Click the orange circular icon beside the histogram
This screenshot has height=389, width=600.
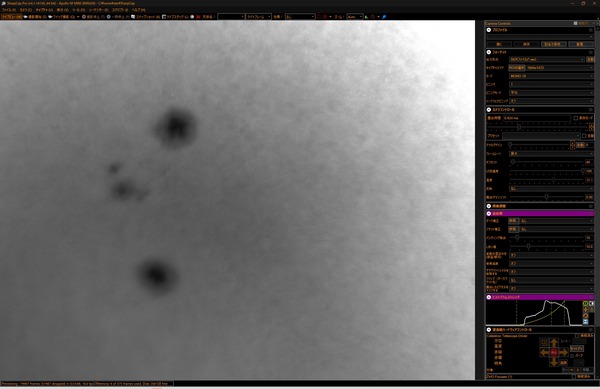[x=585, y=316]
